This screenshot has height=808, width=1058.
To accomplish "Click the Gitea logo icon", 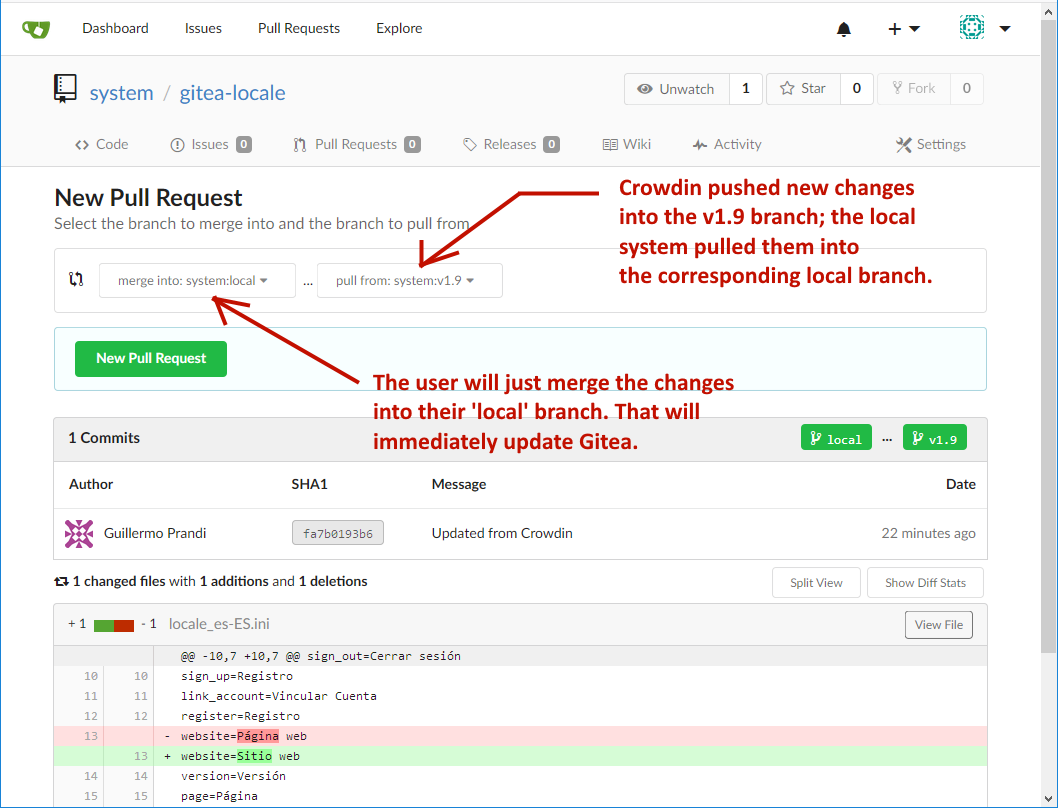I will (x=36, y=28).
